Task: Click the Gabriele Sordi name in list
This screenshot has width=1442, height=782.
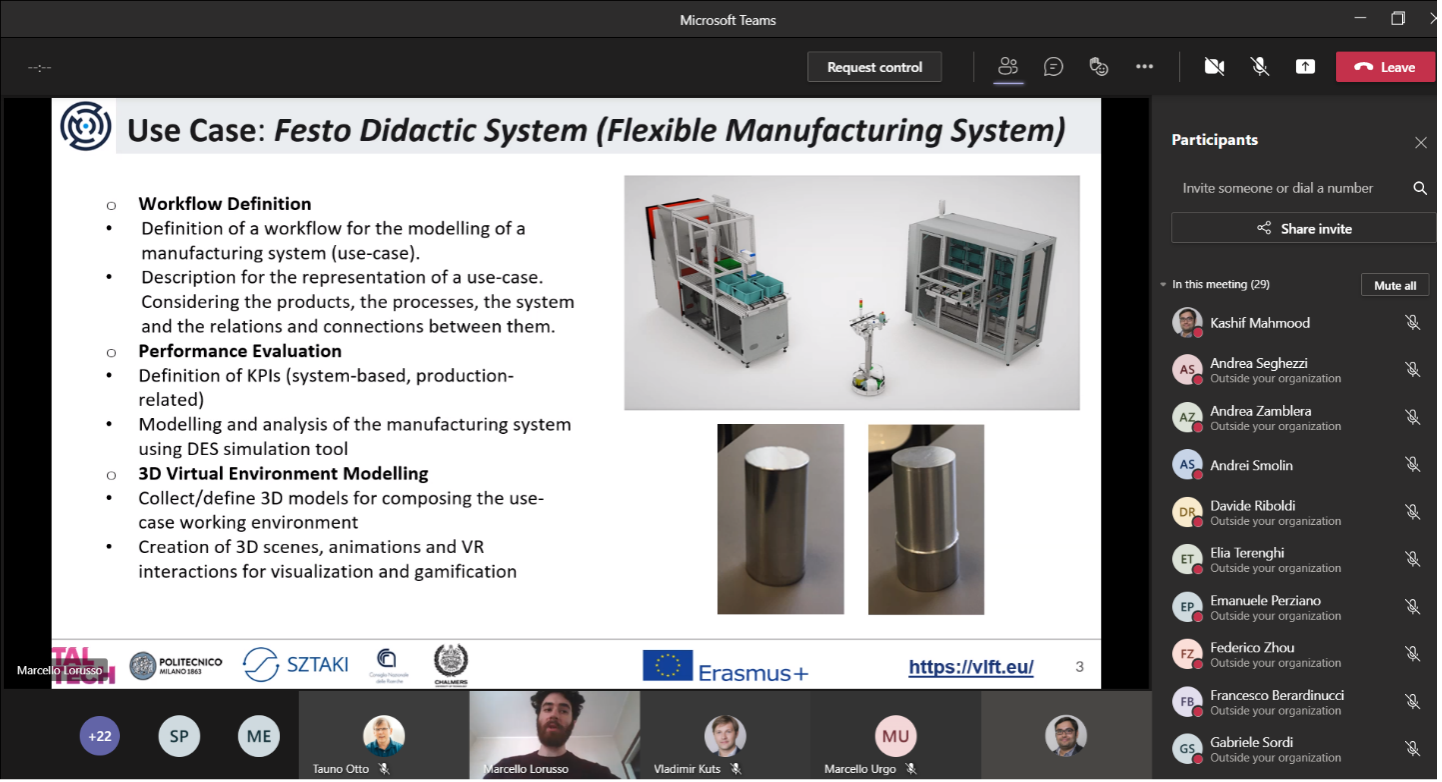Action: [1251, 742]
